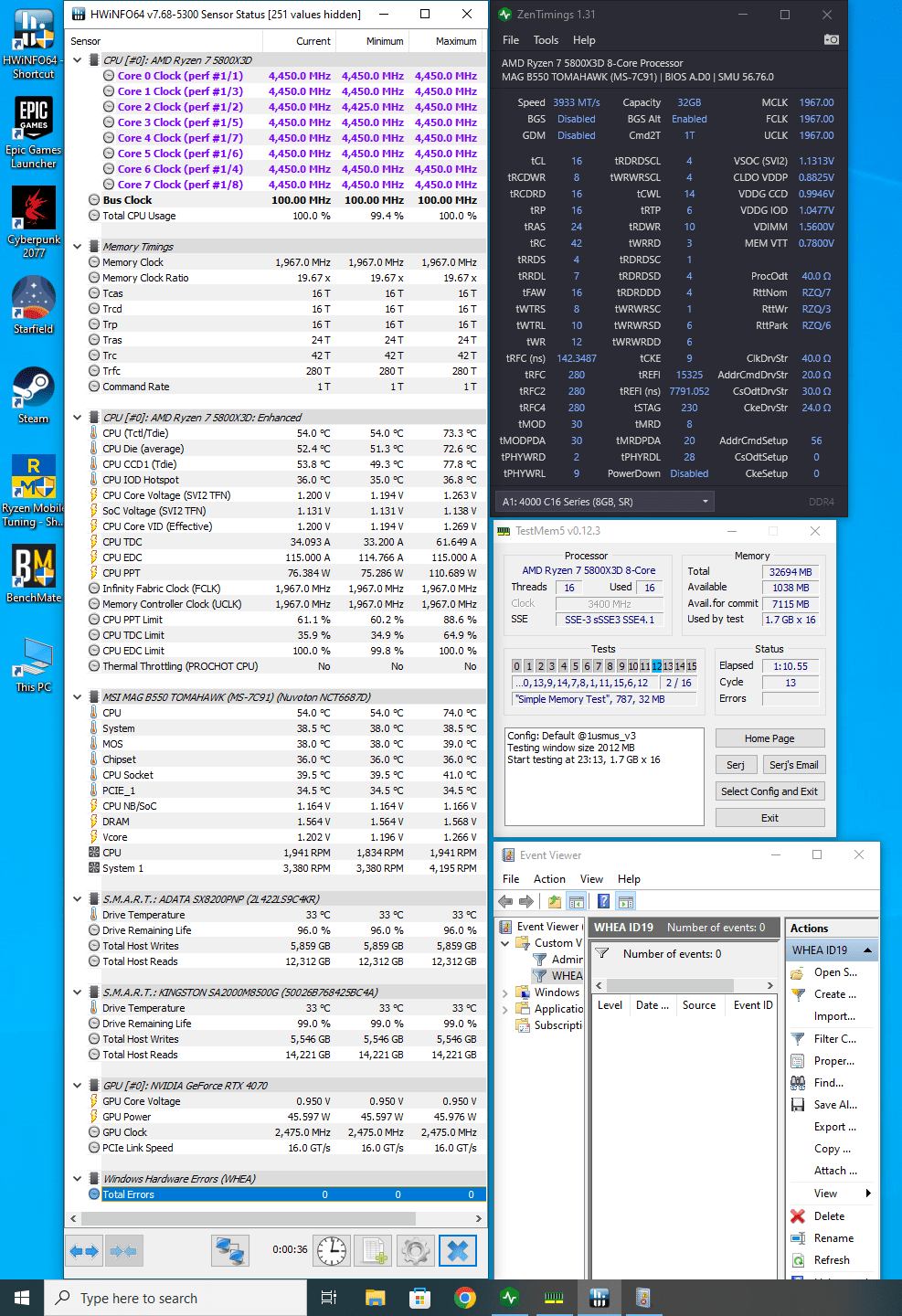The height and width of the screenshot is (1316, 902).
Task: Click Event Viewer up-one-level folder icon
Action: (555, 901)
